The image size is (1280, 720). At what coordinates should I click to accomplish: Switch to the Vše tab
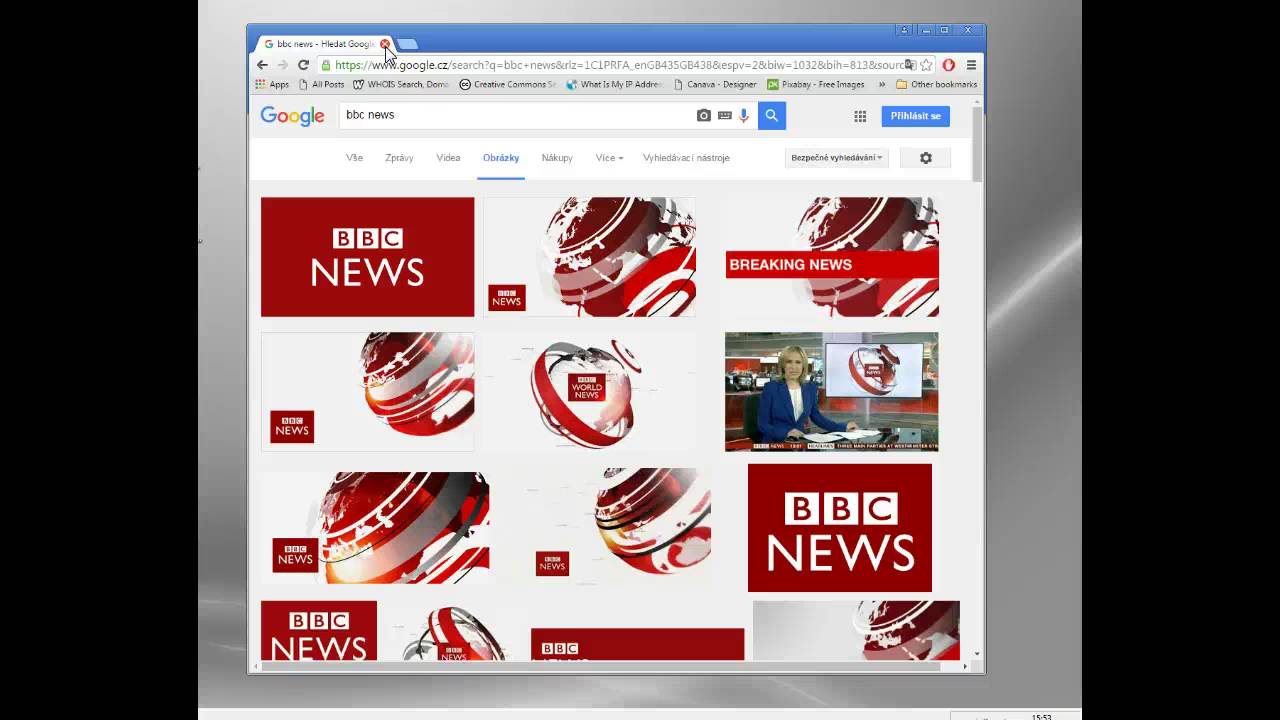click(x=354, y=158)
